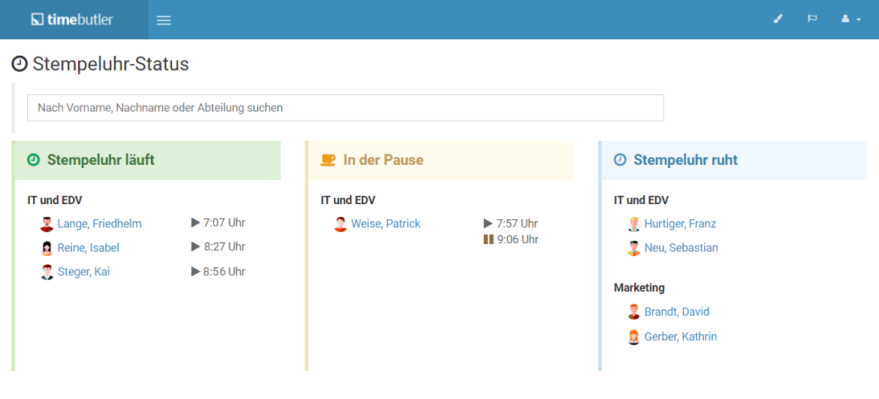The height and width of the screenshot is (399, 879).
Task: Open Hurtiger, Franz profile link
Action: point(680,224)
